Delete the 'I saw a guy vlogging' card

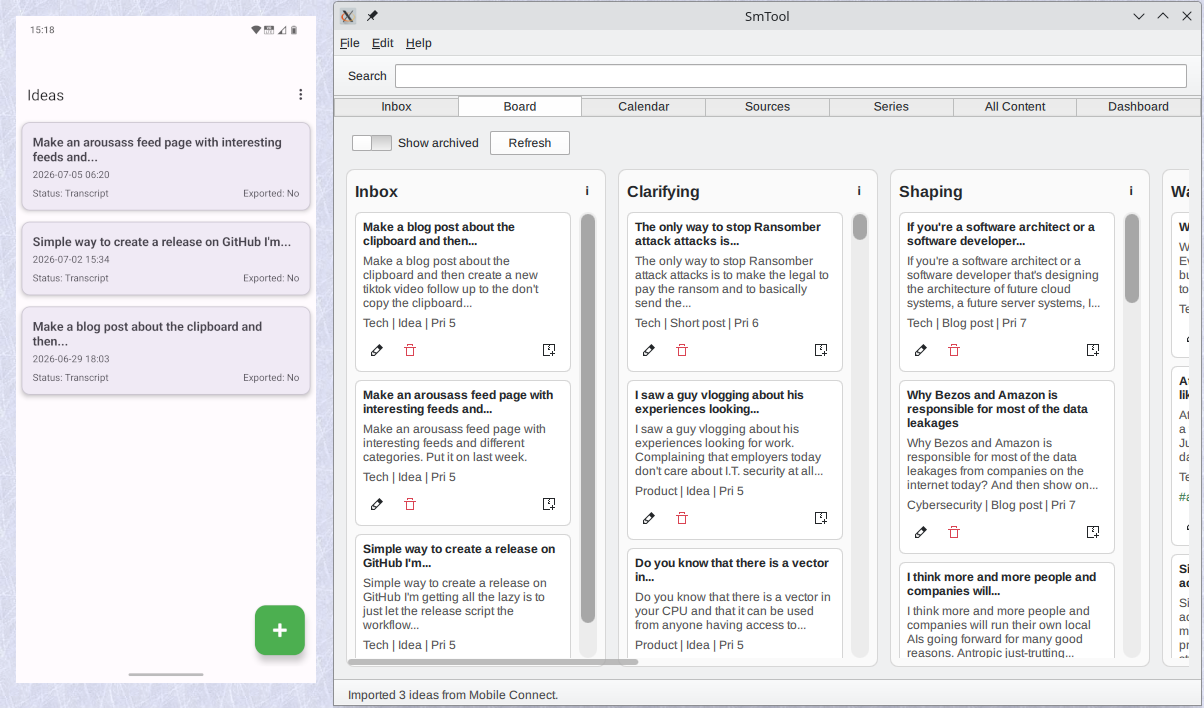682,518
